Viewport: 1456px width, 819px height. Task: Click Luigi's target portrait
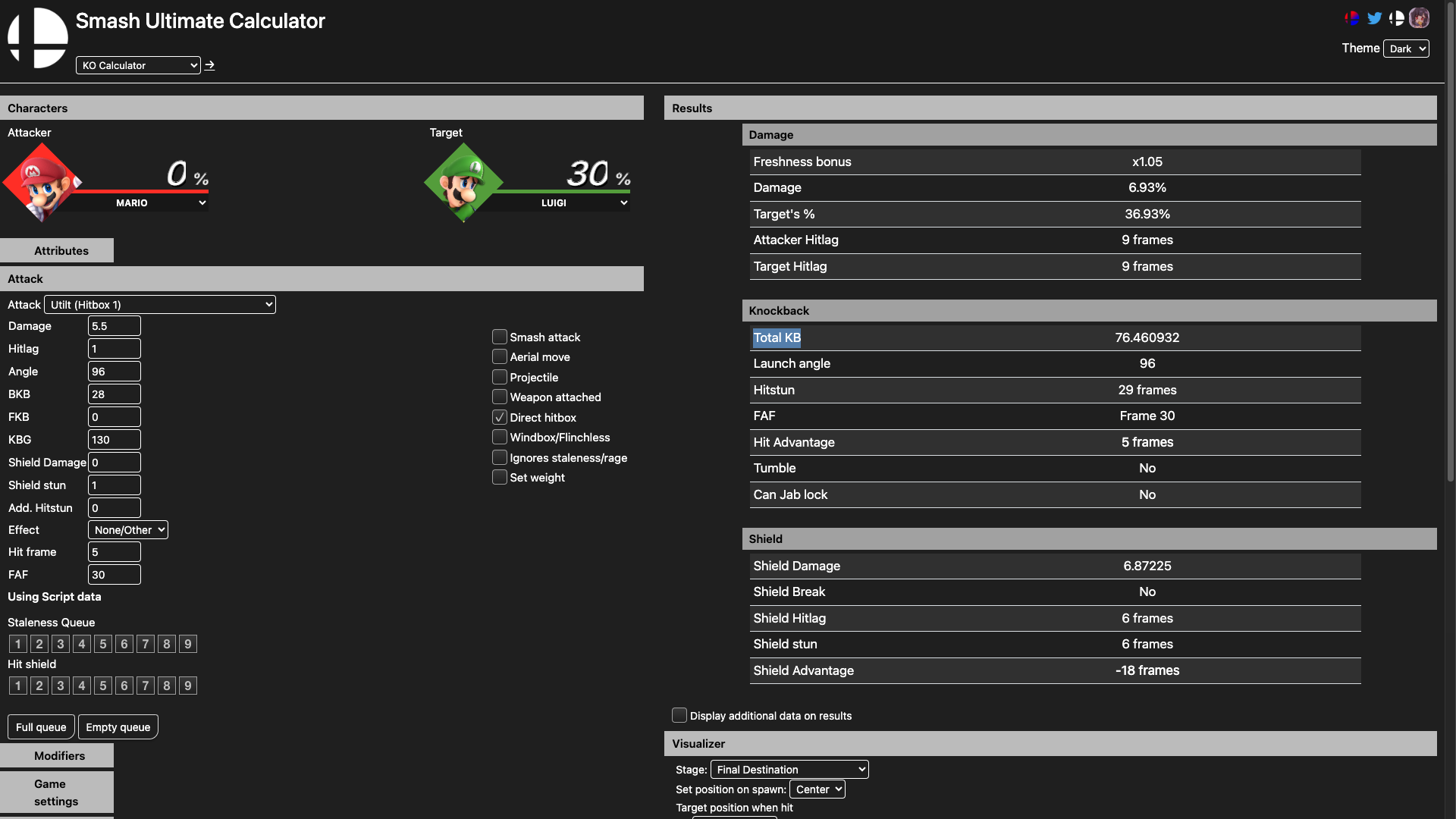click(x=463, y=184)
